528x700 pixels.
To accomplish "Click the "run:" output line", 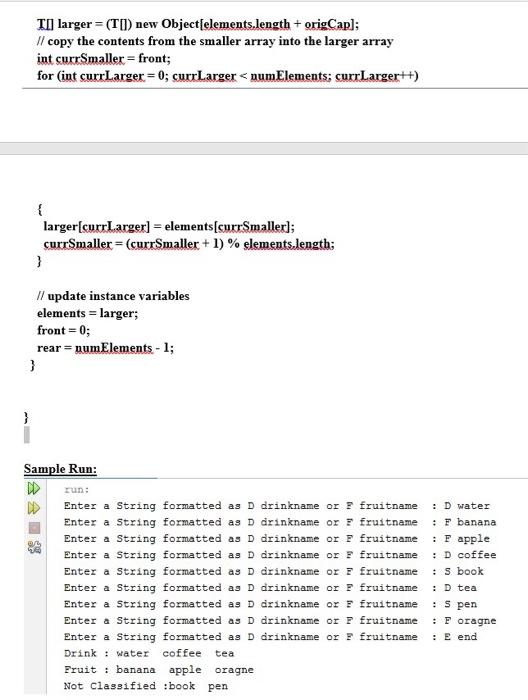I will click(x=76, y=490).
